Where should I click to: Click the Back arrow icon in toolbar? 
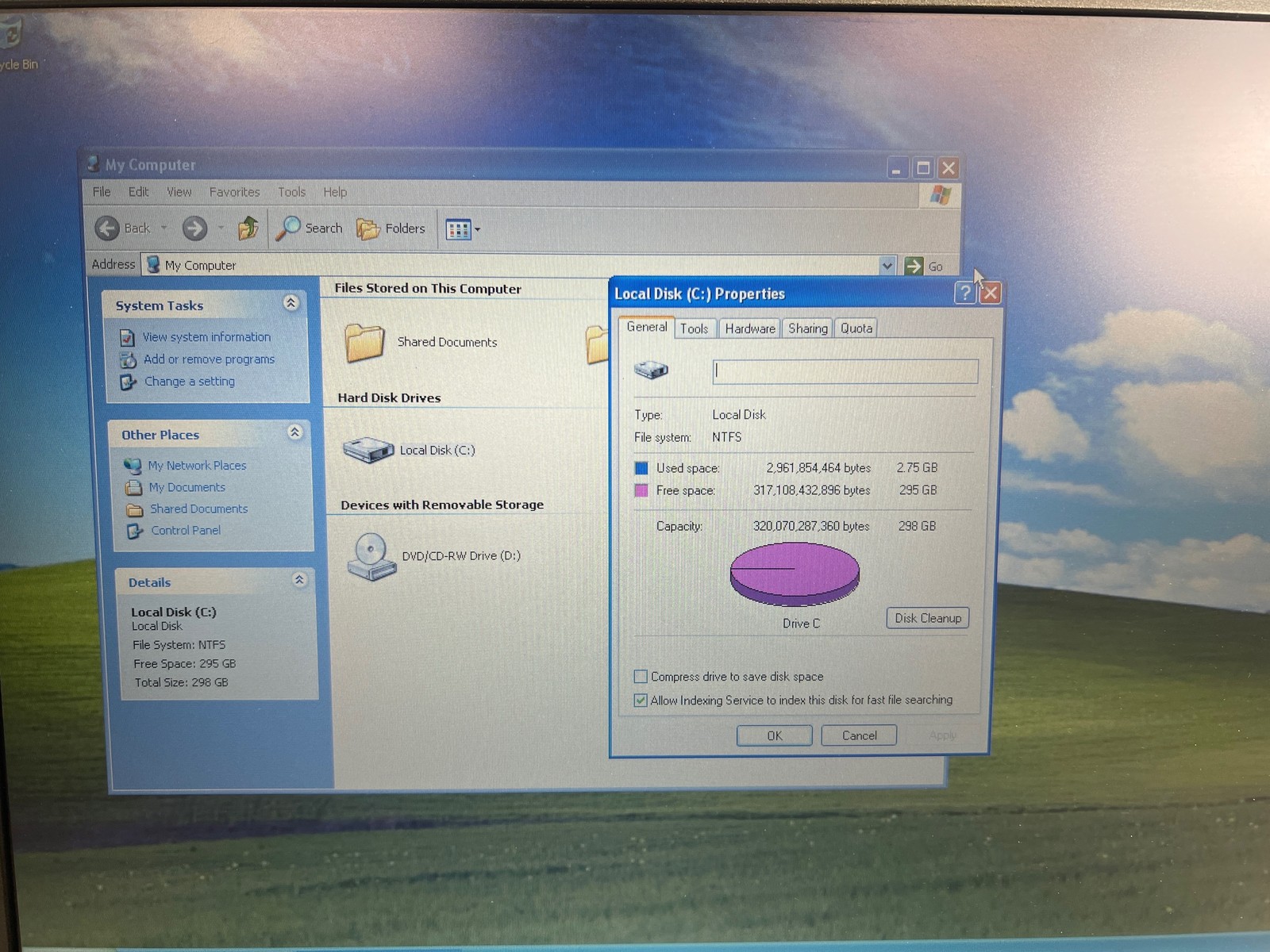(x=107, y=228)
